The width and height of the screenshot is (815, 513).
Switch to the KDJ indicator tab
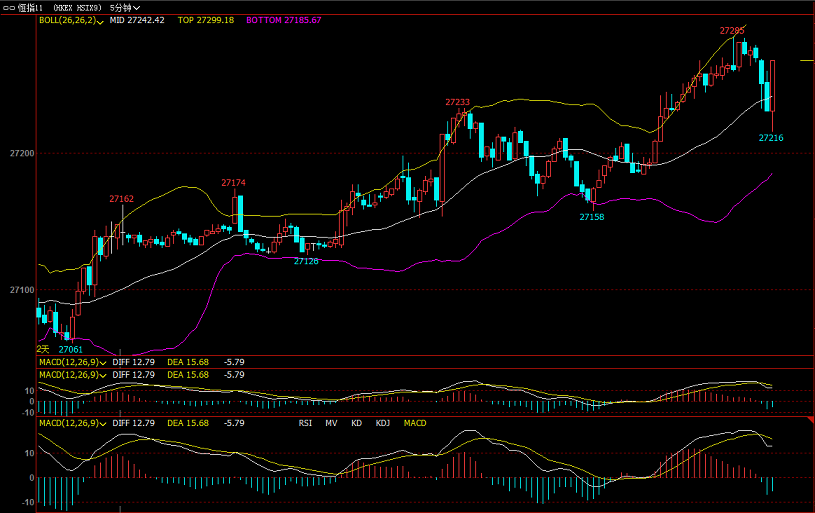tap(382, 423)
